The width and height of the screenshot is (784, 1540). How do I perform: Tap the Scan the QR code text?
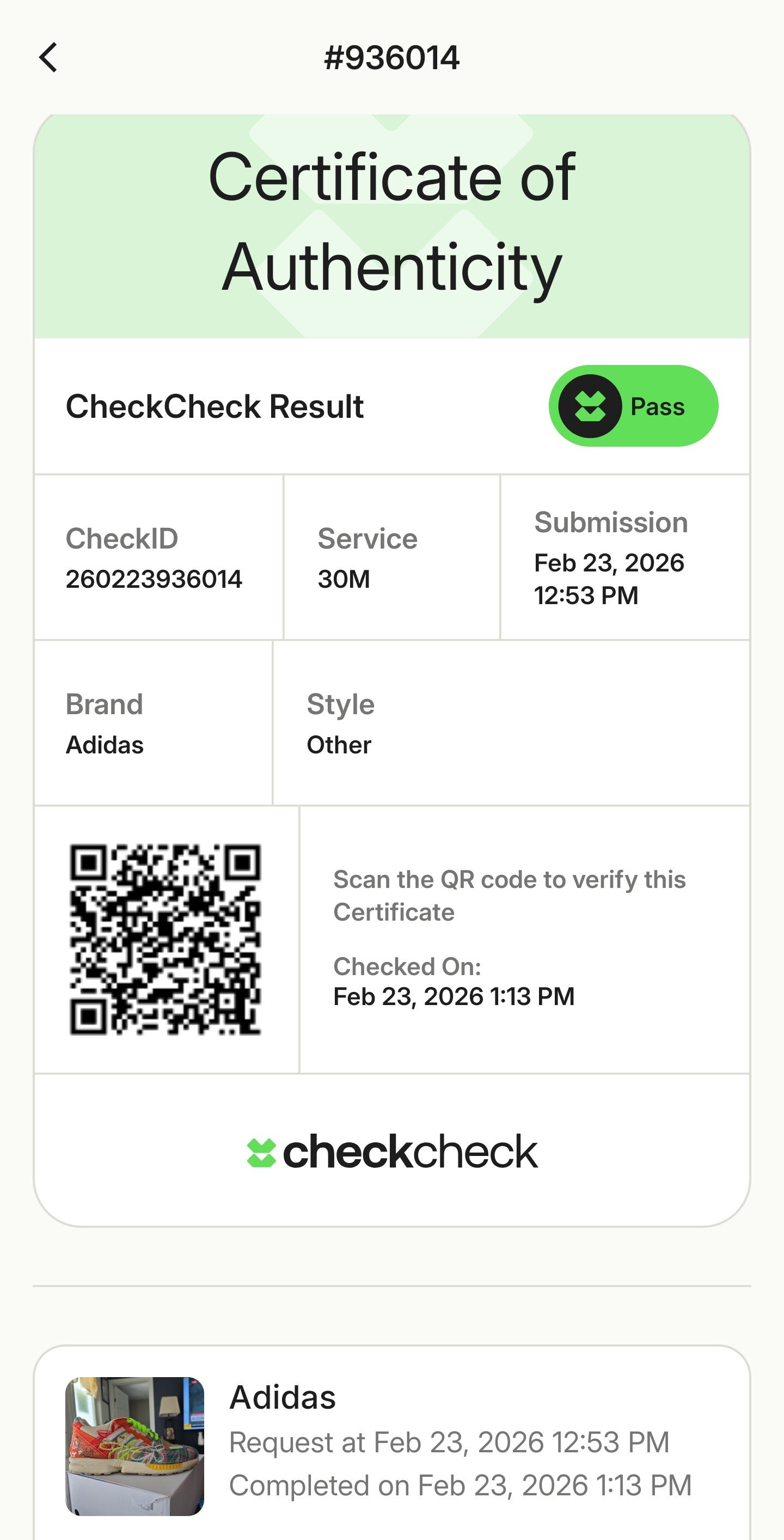[509, 896]
